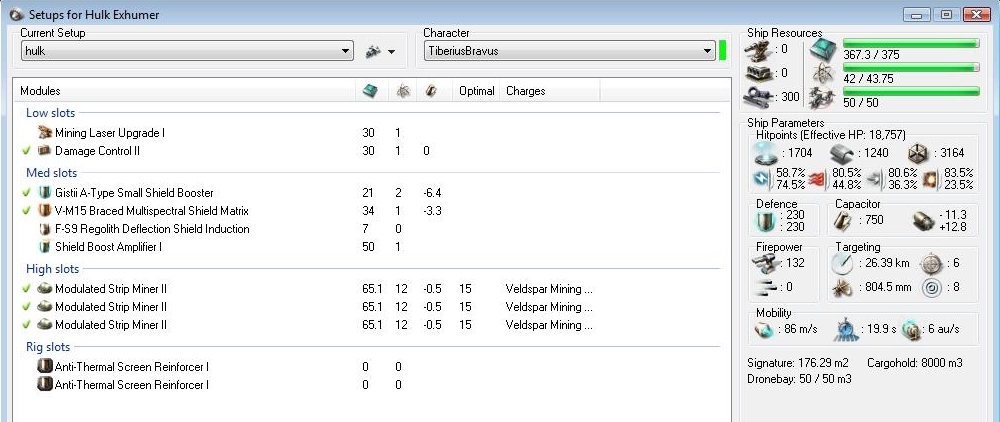Select the first Anti-Thermal Screen Reinforcer I rig
The width and height of the screenshot is (1000, 422).
click(131, 367)
